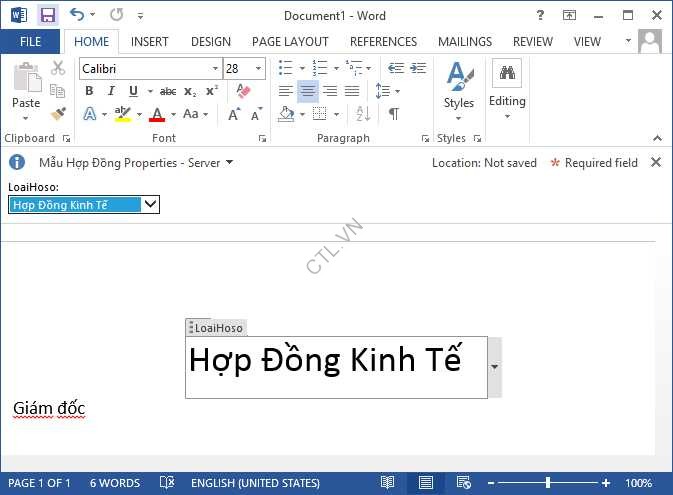Toggle Superscript formatting
This screenshot has width=673, height=495.
click(x=212, y=91)
